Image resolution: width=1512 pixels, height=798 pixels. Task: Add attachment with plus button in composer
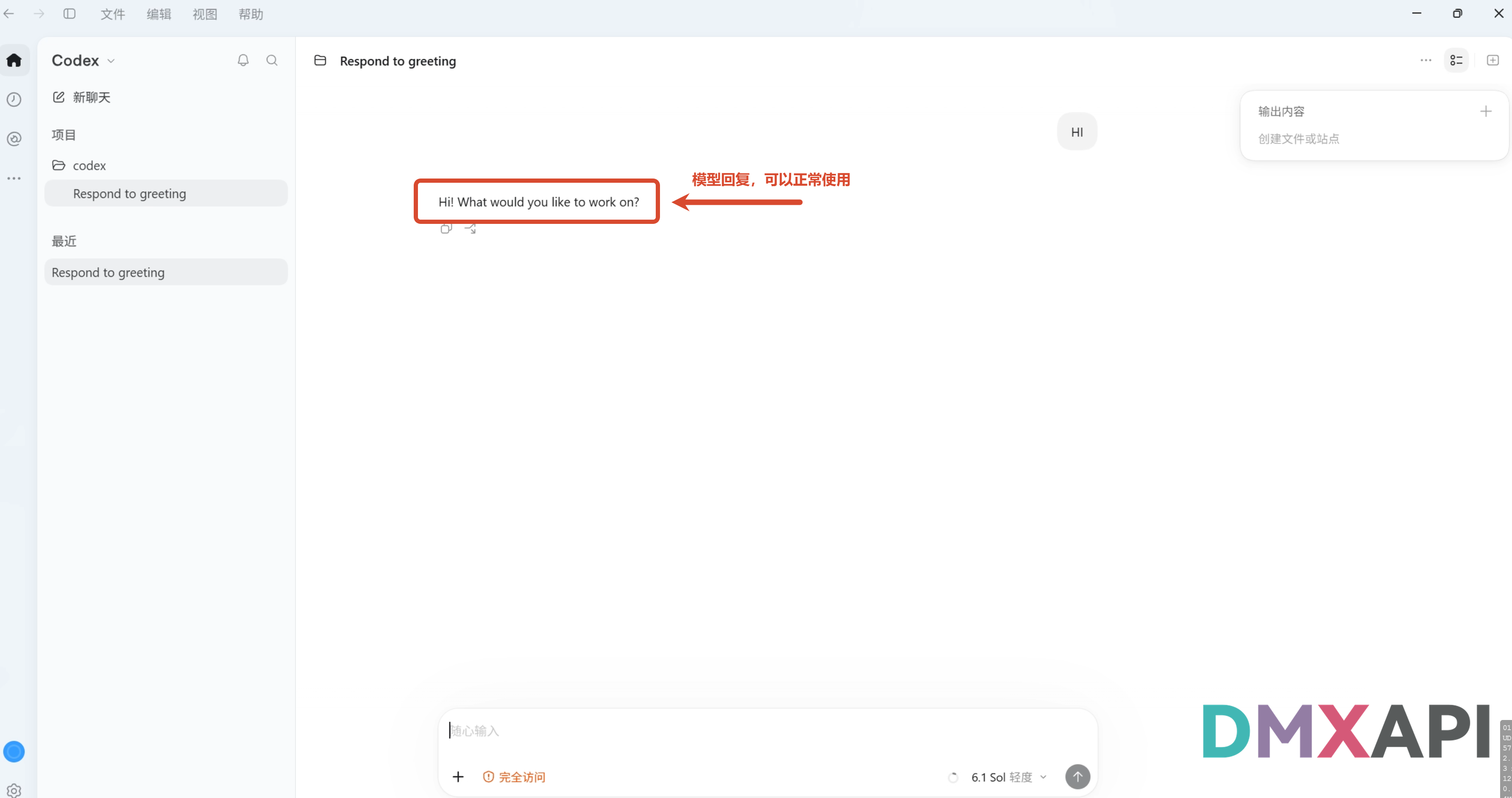[x=458, y=777]
